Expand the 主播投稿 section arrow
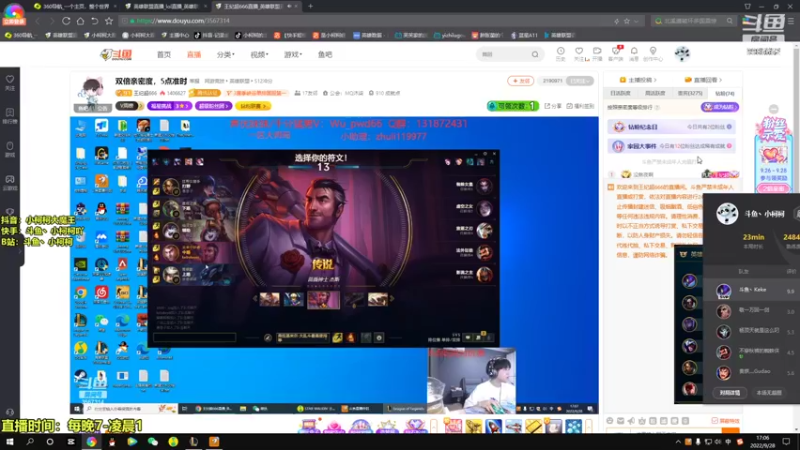Image resolution: width=800 pixels, height=450 pixels. click(x=655, y=80)
